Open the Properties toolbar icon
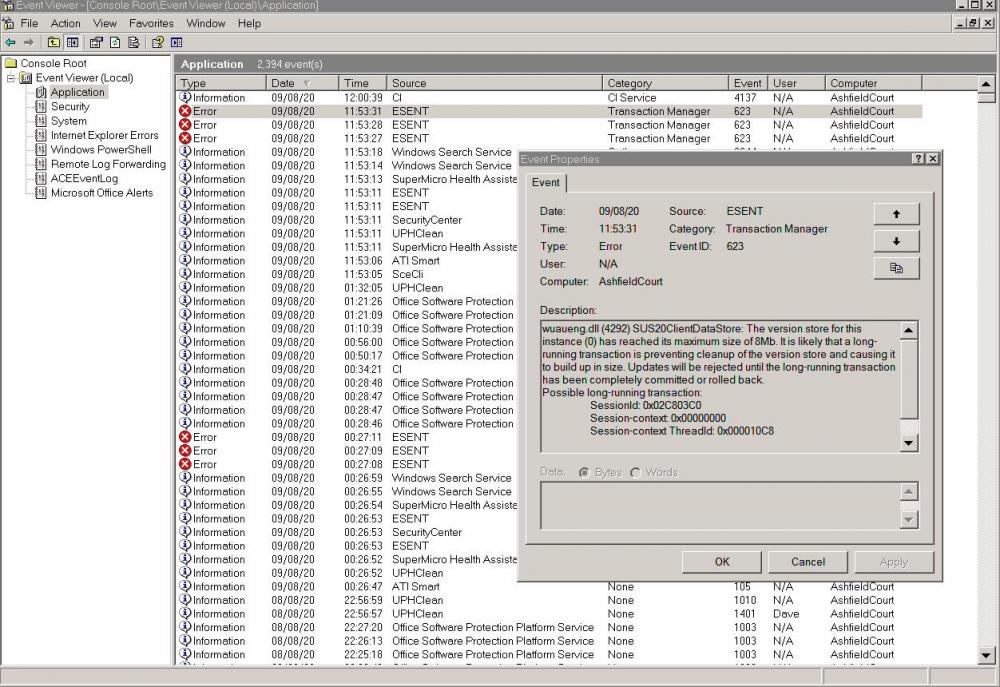This screenshot has width=1000, height=687. [96, 42]
